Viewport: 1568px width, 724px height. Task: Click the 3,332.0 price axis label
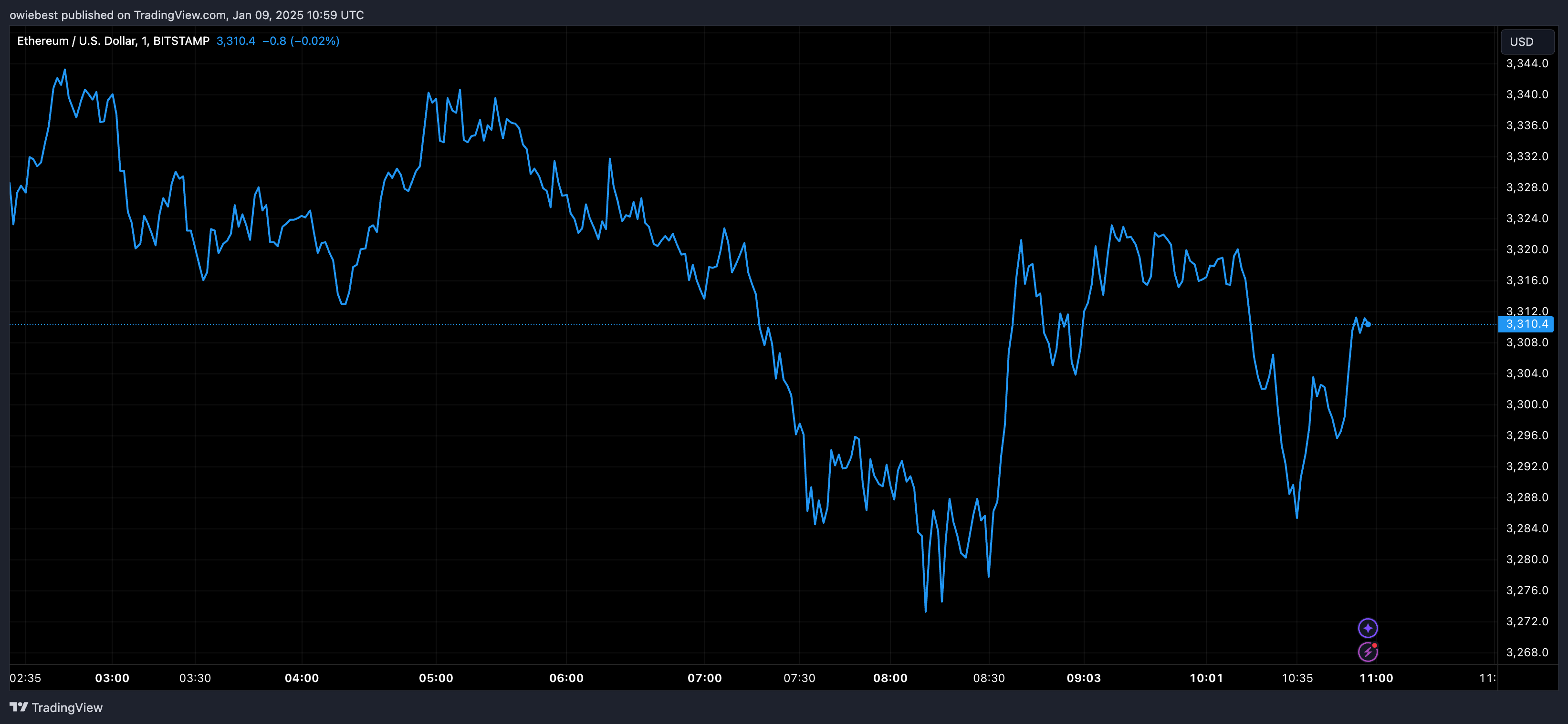(x=1526, y=156)
